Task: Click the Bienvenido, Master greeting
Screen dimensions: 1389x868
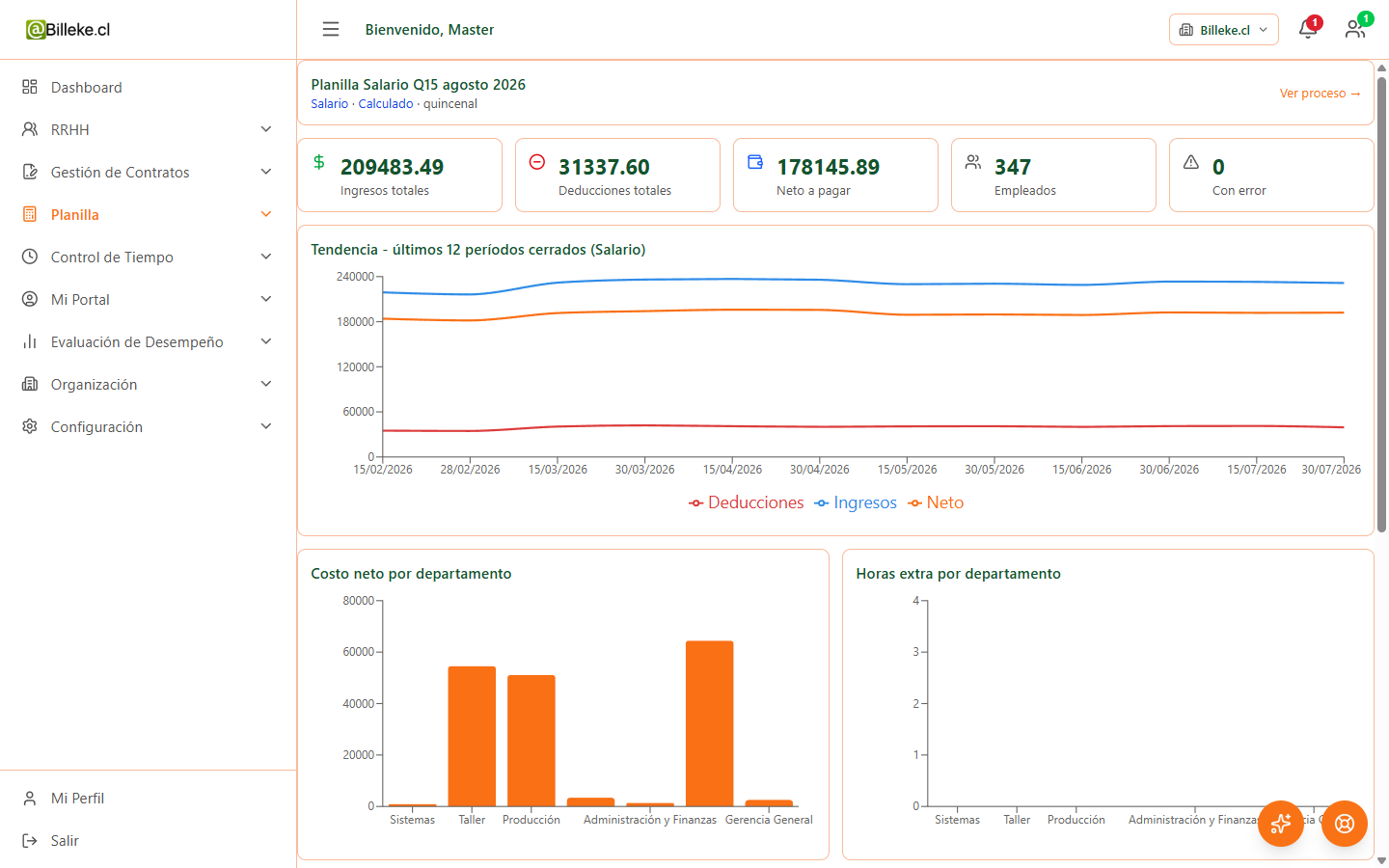Action: [x=429, y=30]
